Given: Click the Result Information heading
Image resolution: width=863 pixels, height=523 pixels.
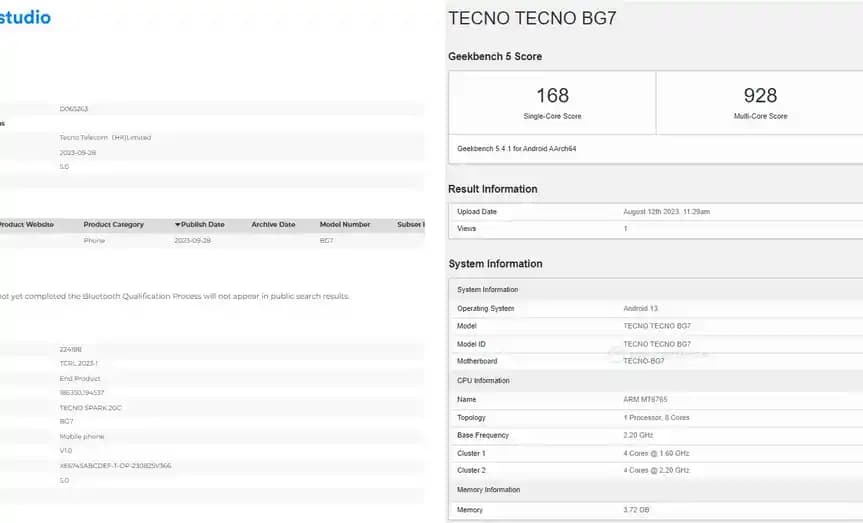Looking at the screenshot, I should coord(493,189).
